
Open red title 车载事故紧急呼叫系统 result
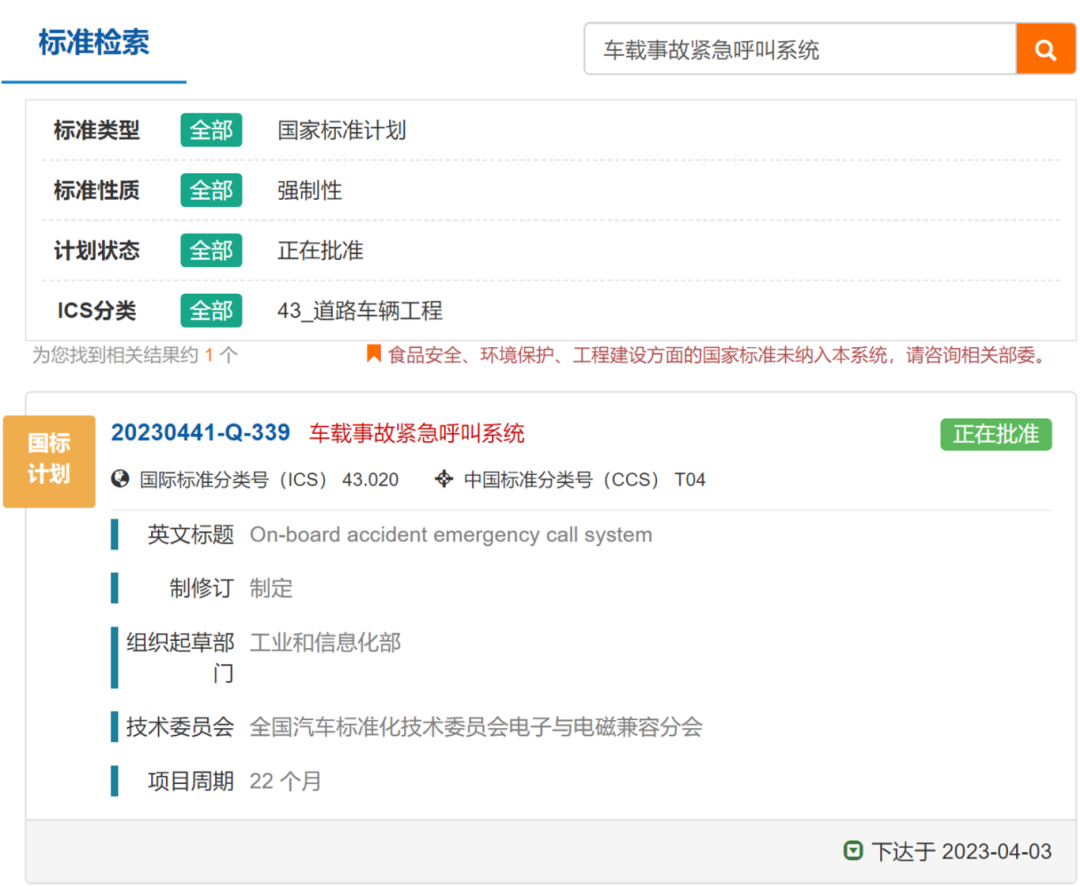[x=417, y=433]
